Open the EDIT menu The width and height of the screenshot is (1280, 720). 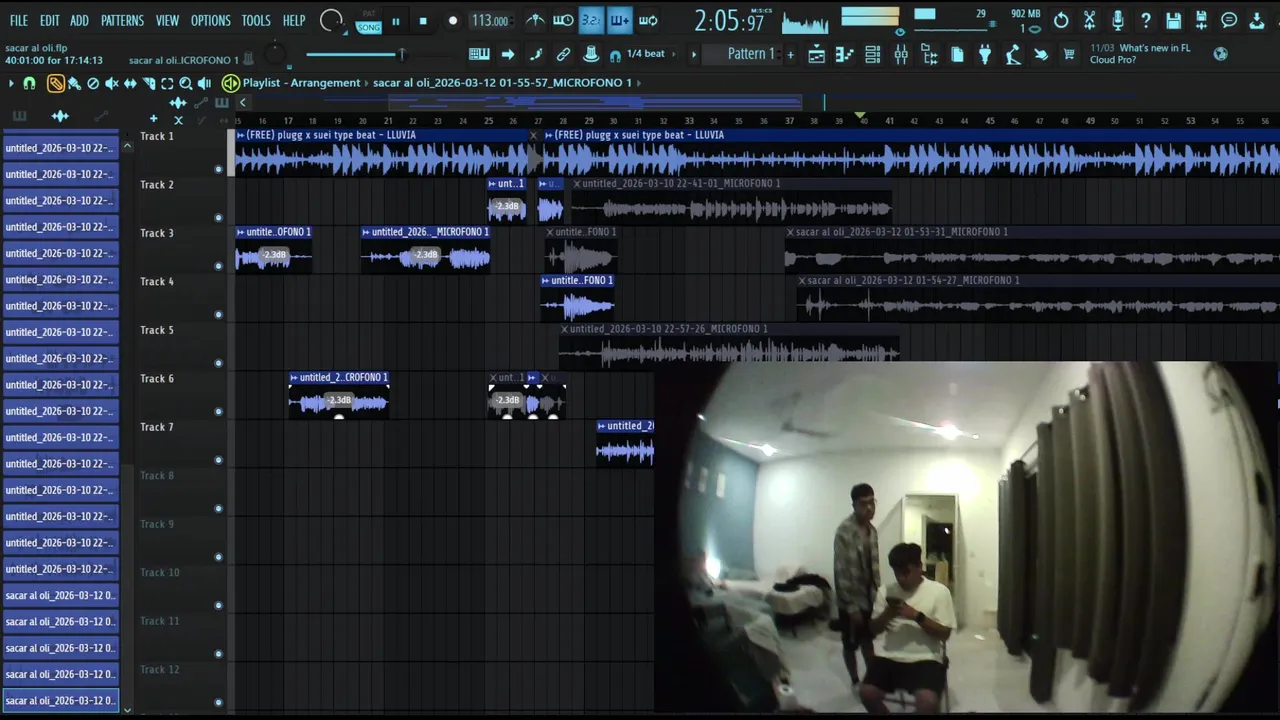pos(50,20)
